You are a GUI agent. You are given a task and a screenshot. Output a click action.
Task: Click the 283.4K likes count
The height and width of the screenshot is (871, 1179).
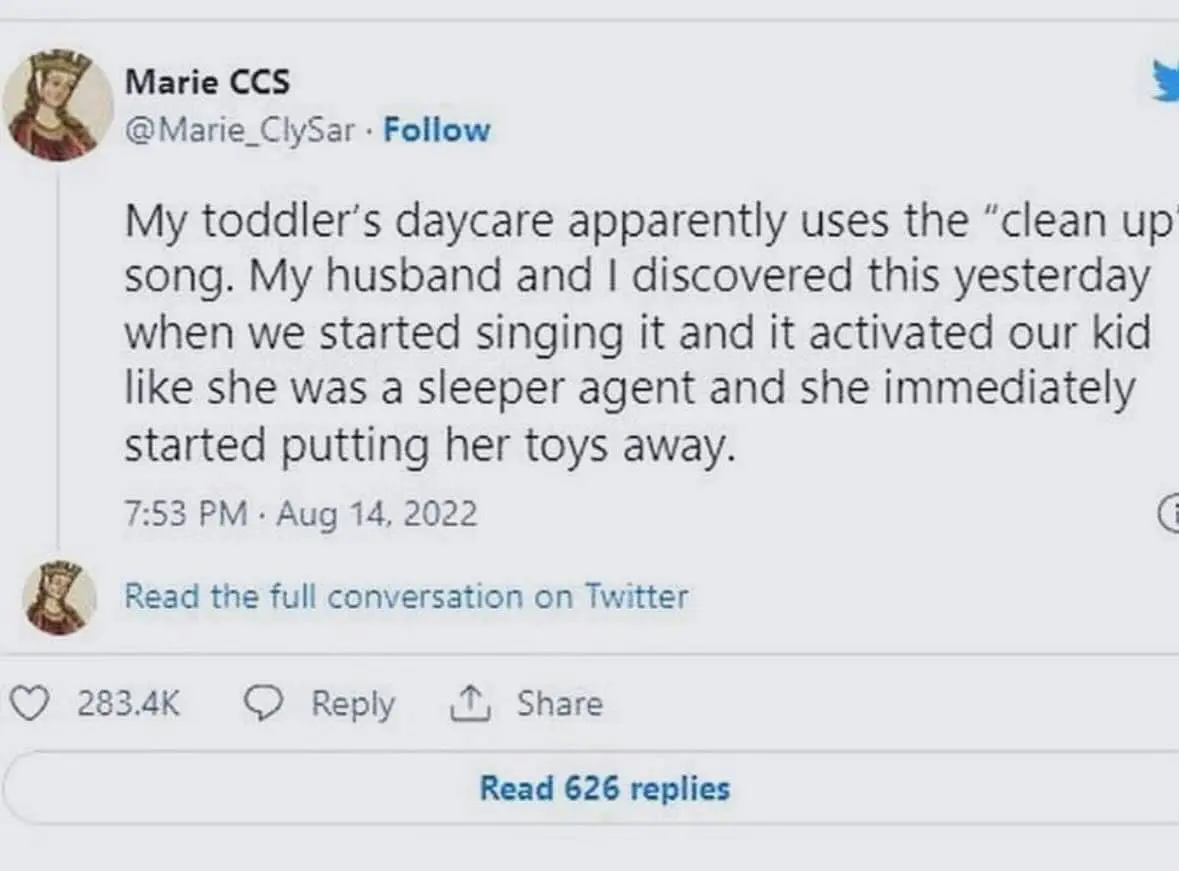tap(129, 704)
